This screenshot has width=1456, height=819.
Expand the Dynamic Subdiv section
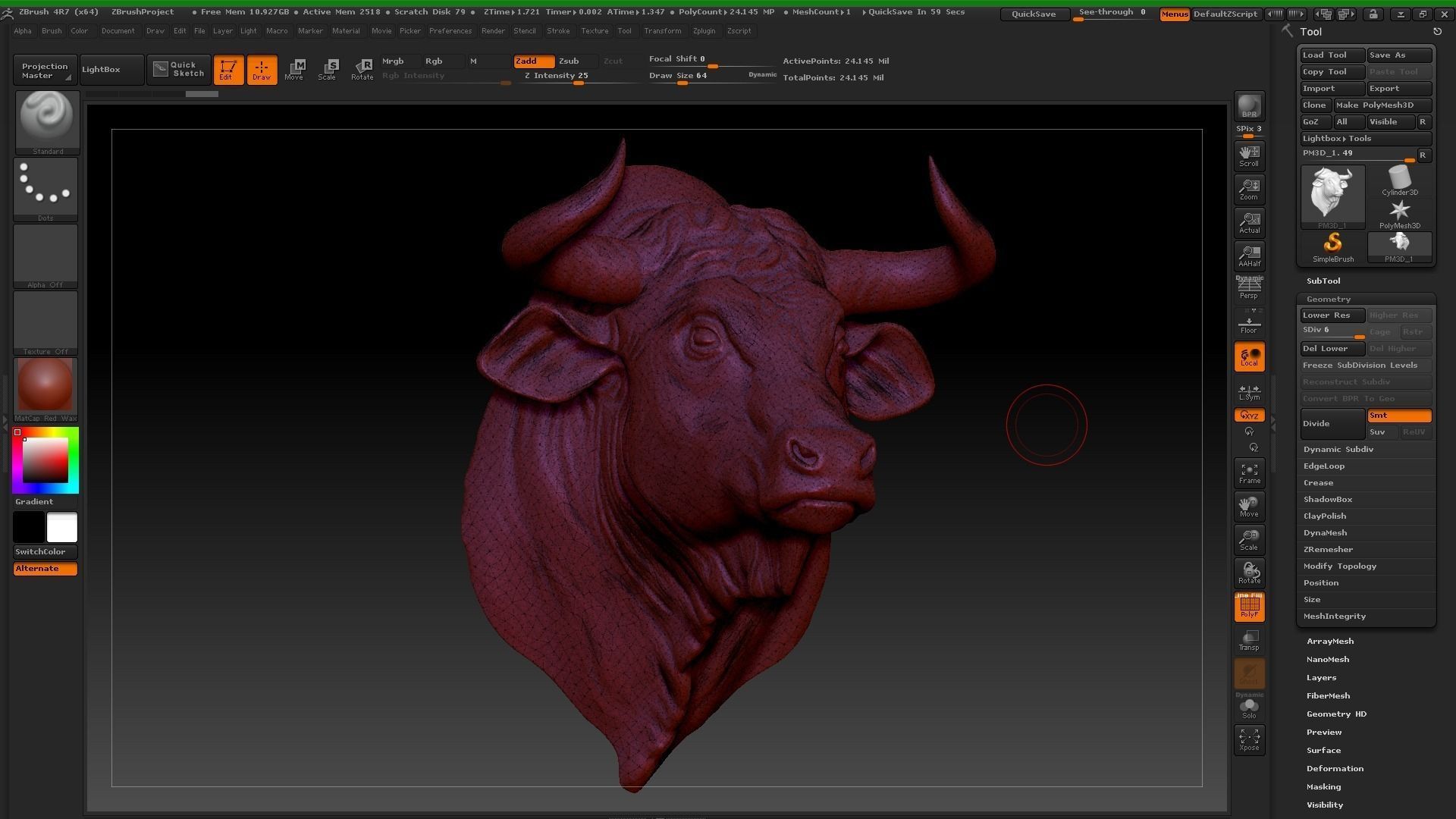pos(1338,449)
